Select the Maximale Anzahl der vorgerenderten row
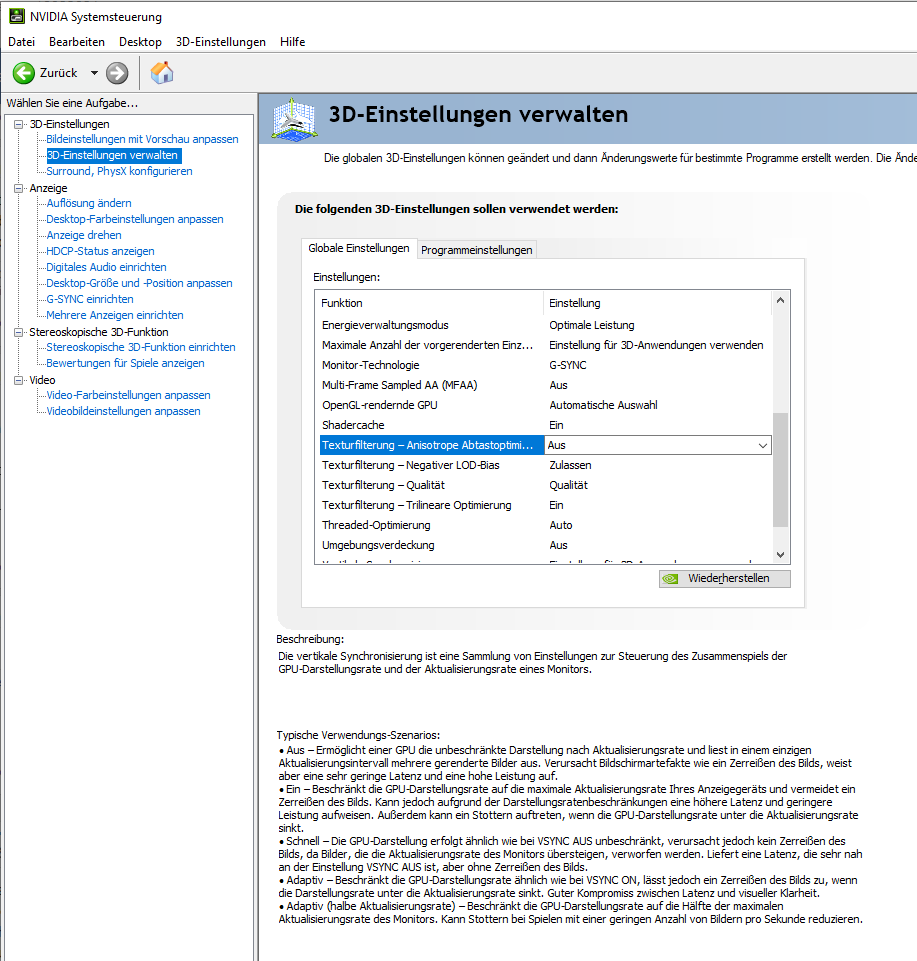 pyautogui.click(x=545, y=345)
